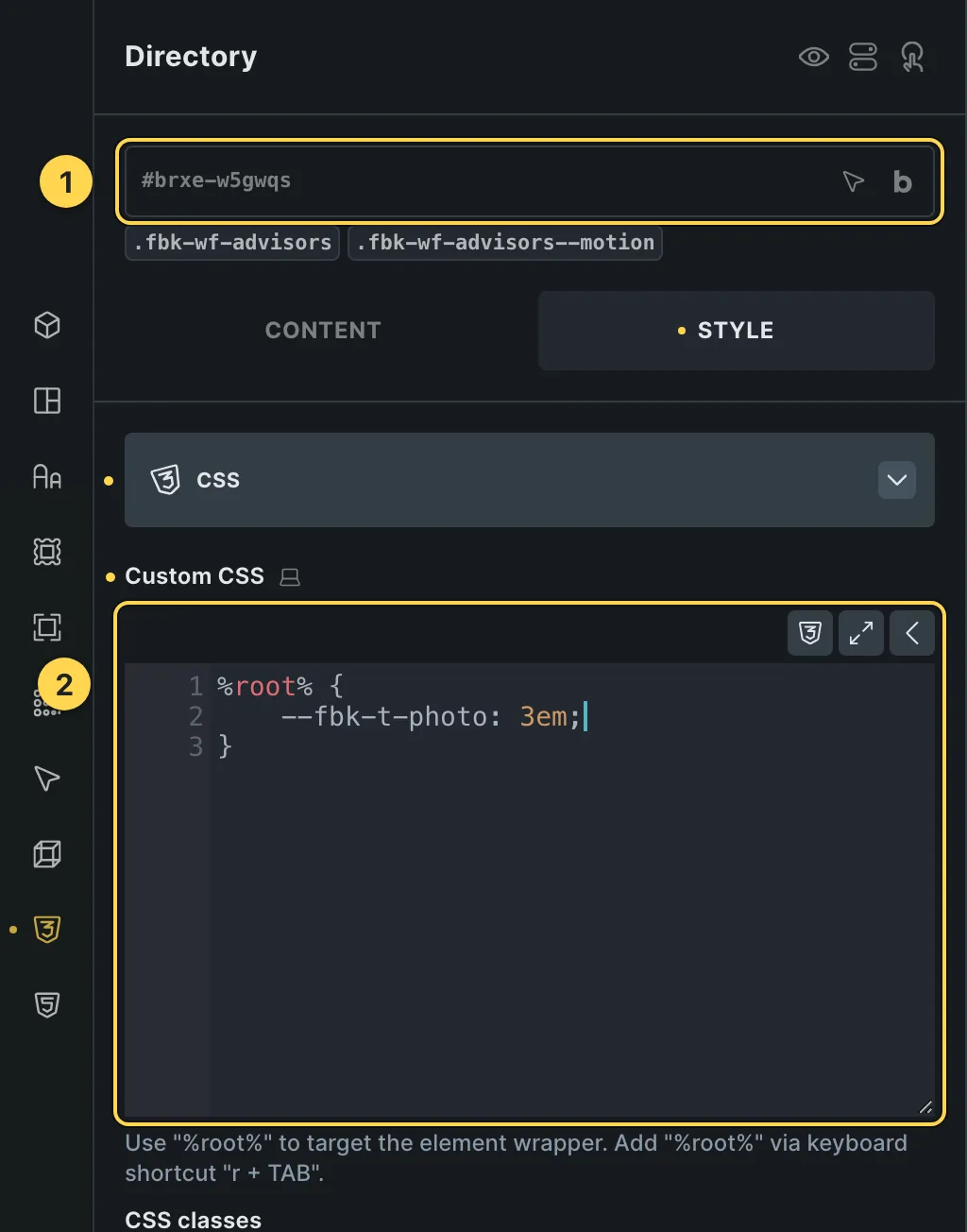The width and height of the screenshot is (967, 1232).
Task: Click inside the Custom CSS code editor
Action: (530, 890)
